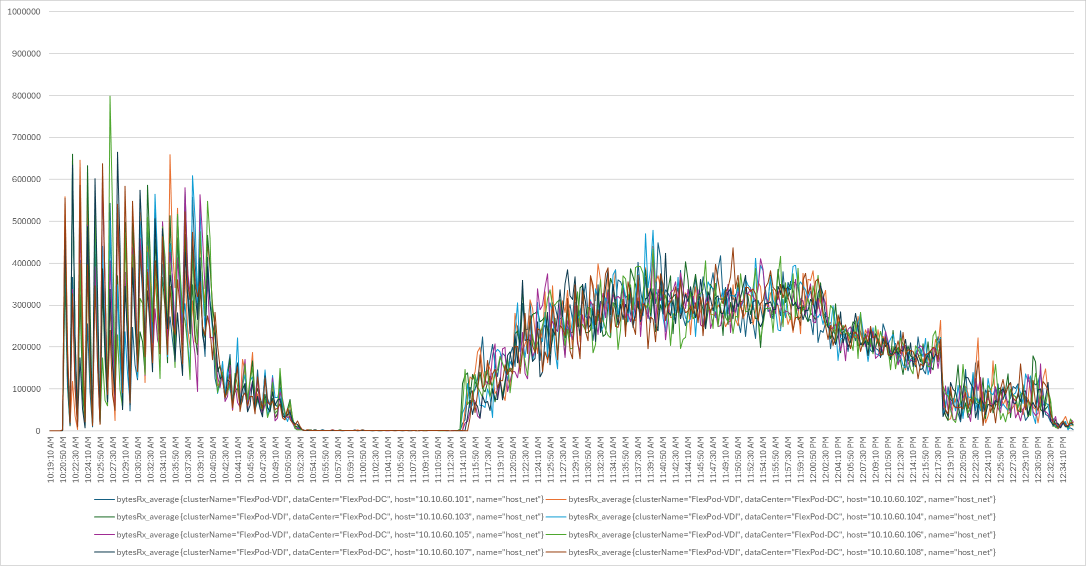Click the 12:34:10 PM x-axis label

1062,461
